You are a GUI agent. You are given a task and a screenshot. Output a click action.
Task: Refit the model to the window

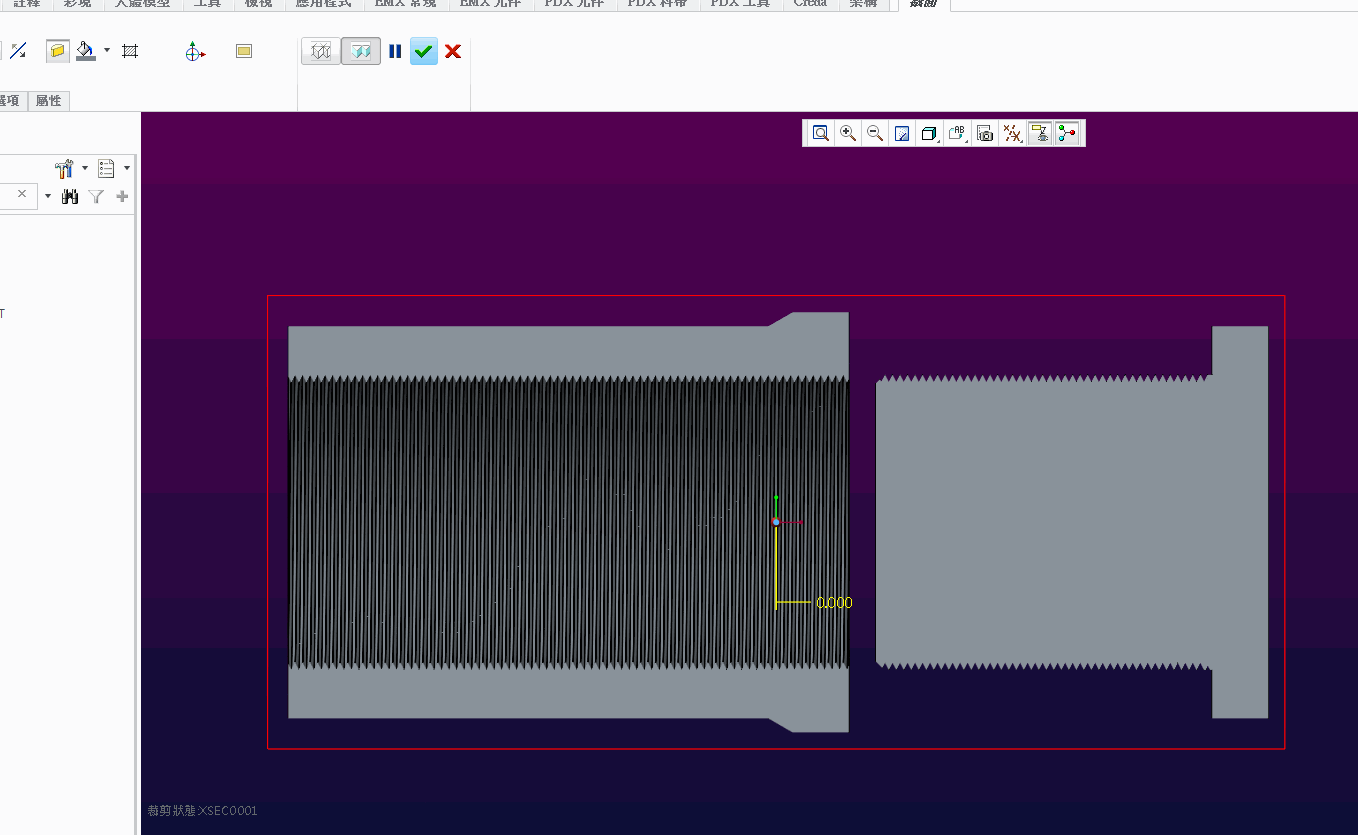point(821,133)
